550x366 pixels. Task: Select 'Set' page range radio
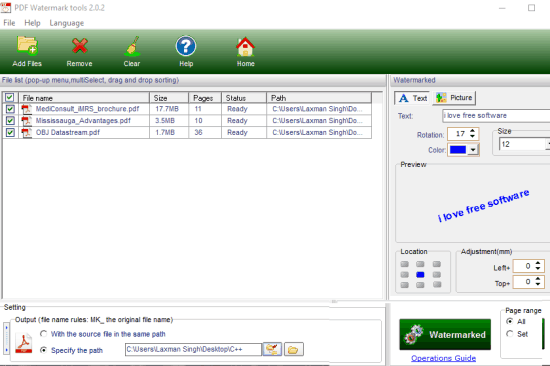pyautogui.click(x=510, y=334)
